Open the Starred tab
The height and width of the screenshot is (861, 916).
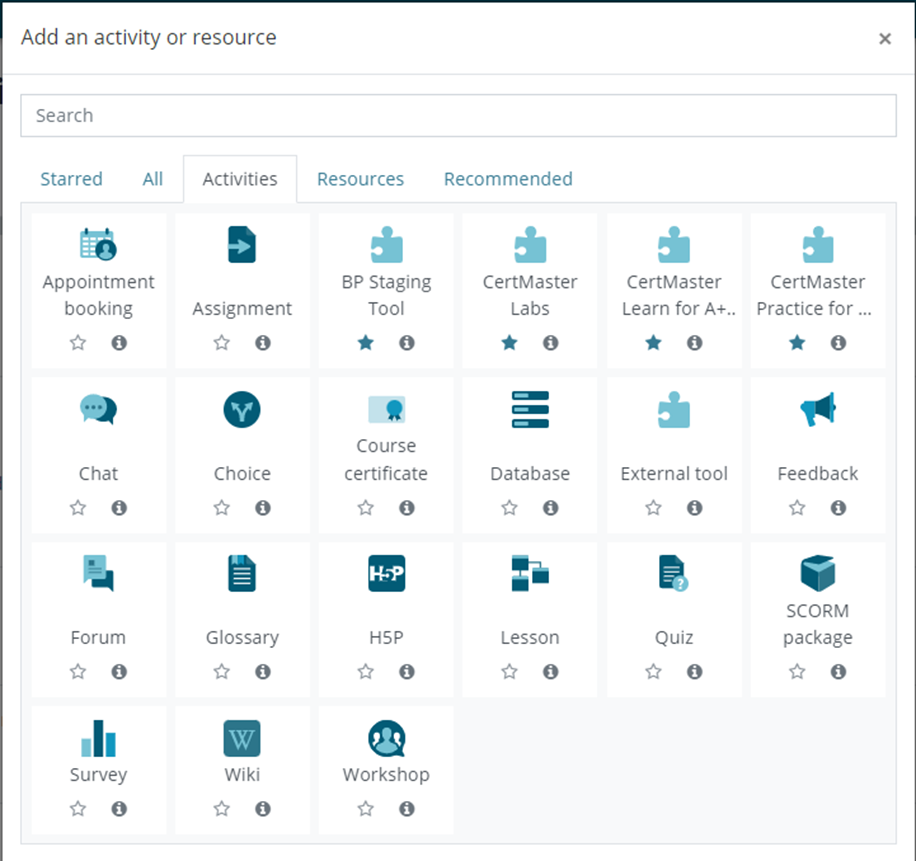coord(71,179)
